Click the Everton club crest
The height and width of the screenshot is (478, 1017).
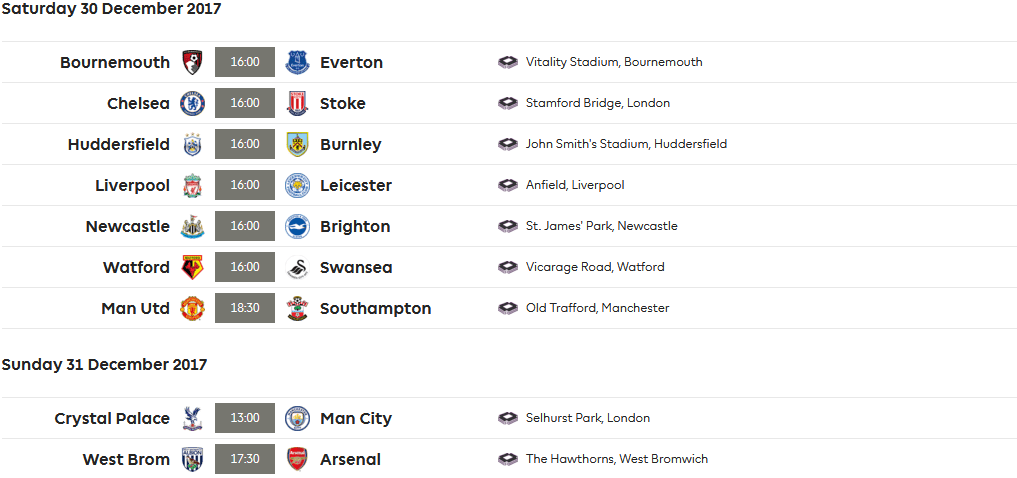(297, 62)
